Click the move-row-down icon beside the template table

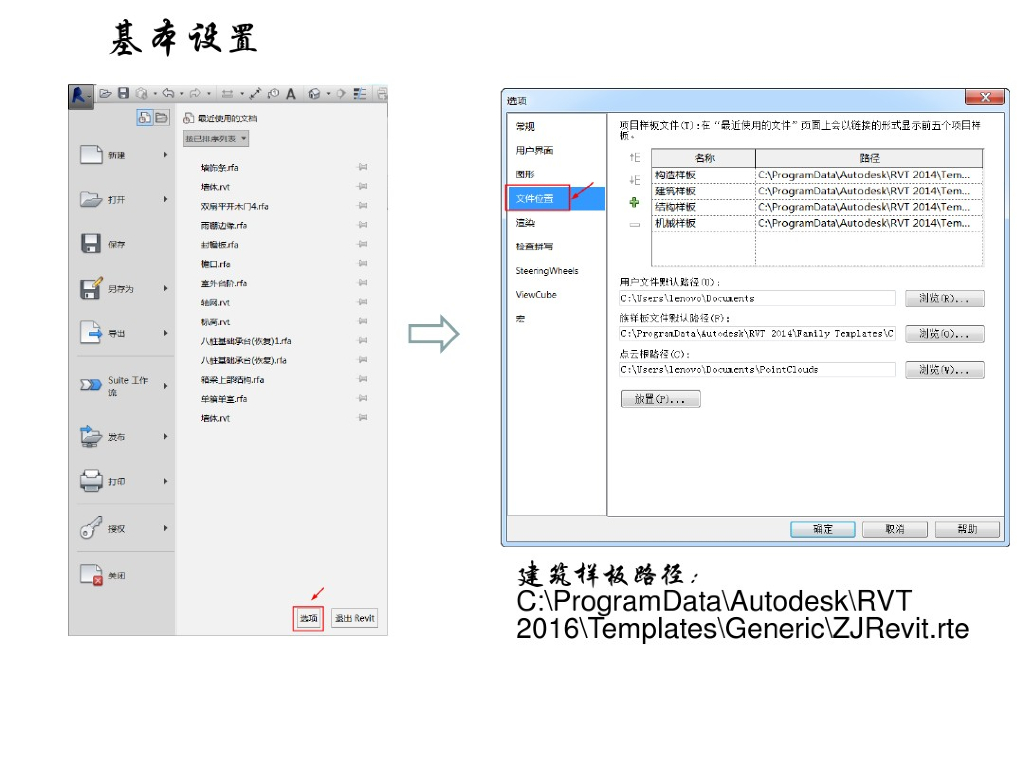634,180
